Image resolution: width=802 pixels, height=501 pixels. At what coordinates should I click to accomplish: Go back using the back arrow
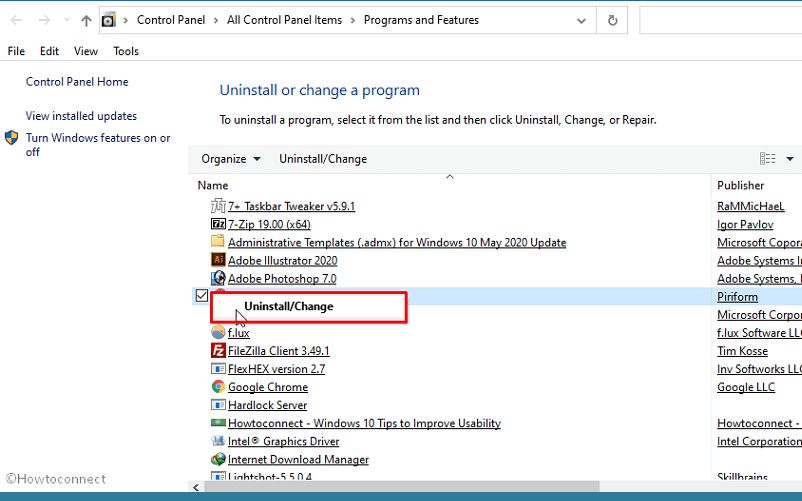point(16,20)
